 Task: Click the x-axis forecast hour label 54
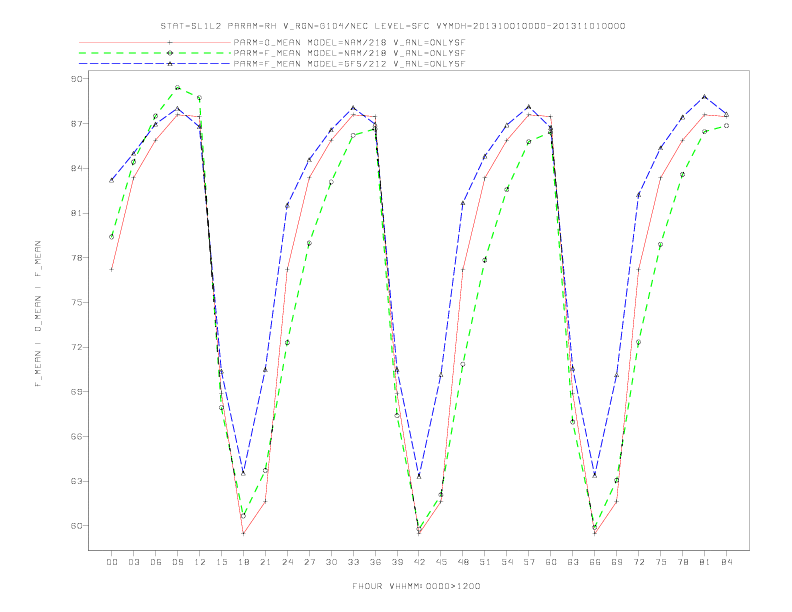[x=507, y=562]
